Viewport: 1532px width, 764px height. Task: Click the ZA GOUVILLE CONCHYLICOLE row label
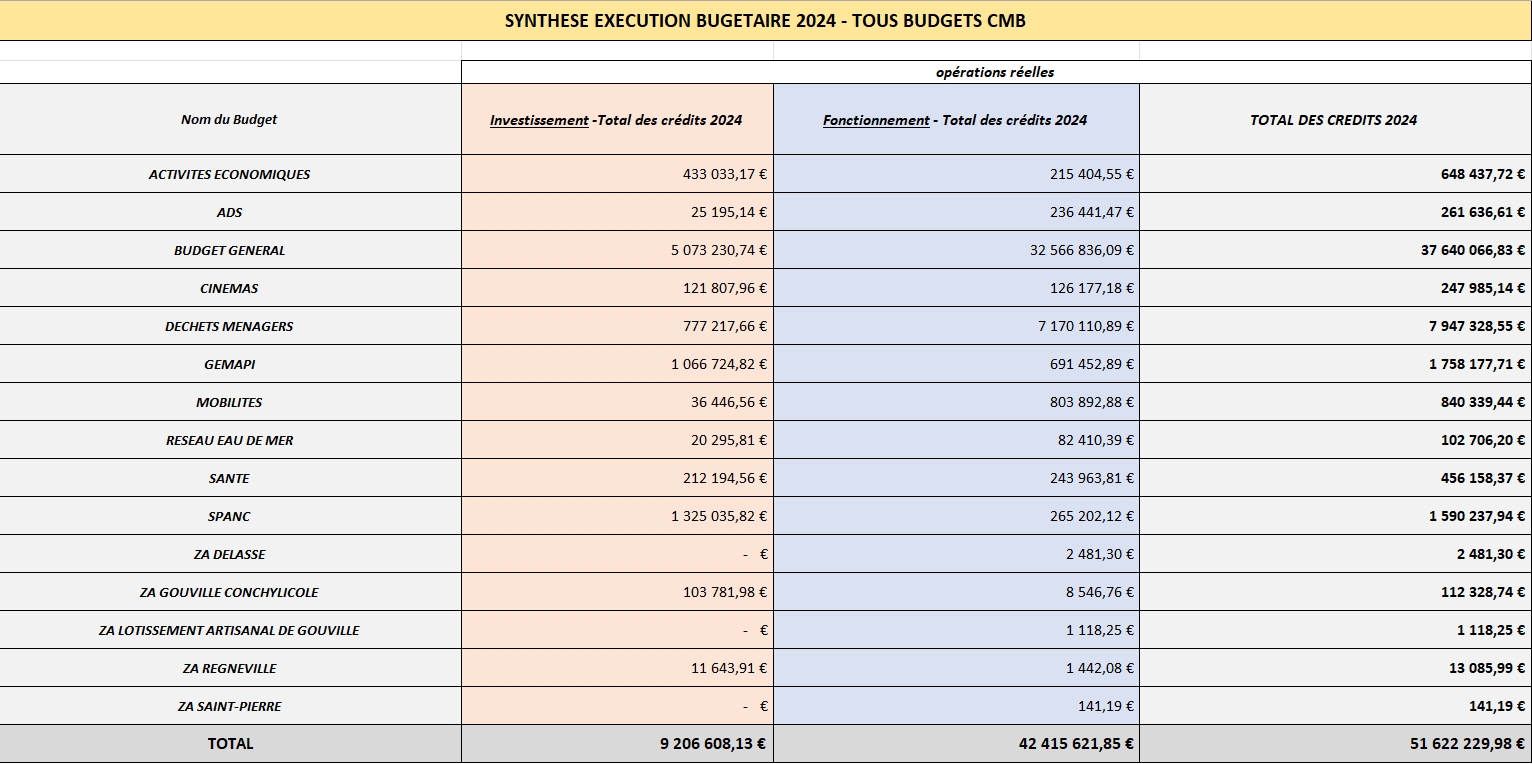tap(229, 592)
